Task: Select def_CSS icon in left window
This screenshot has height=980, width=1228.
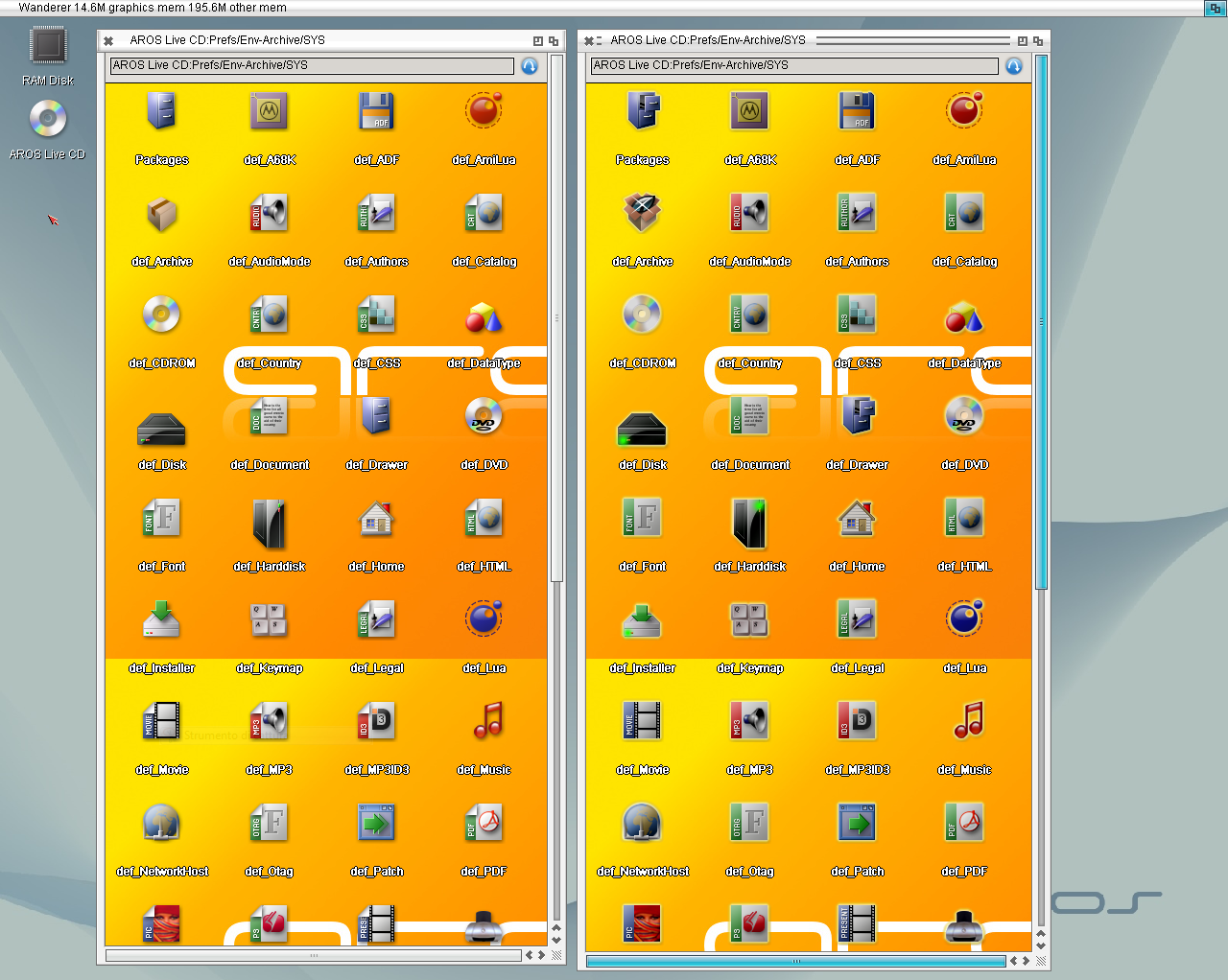Action: coord(376,315)
